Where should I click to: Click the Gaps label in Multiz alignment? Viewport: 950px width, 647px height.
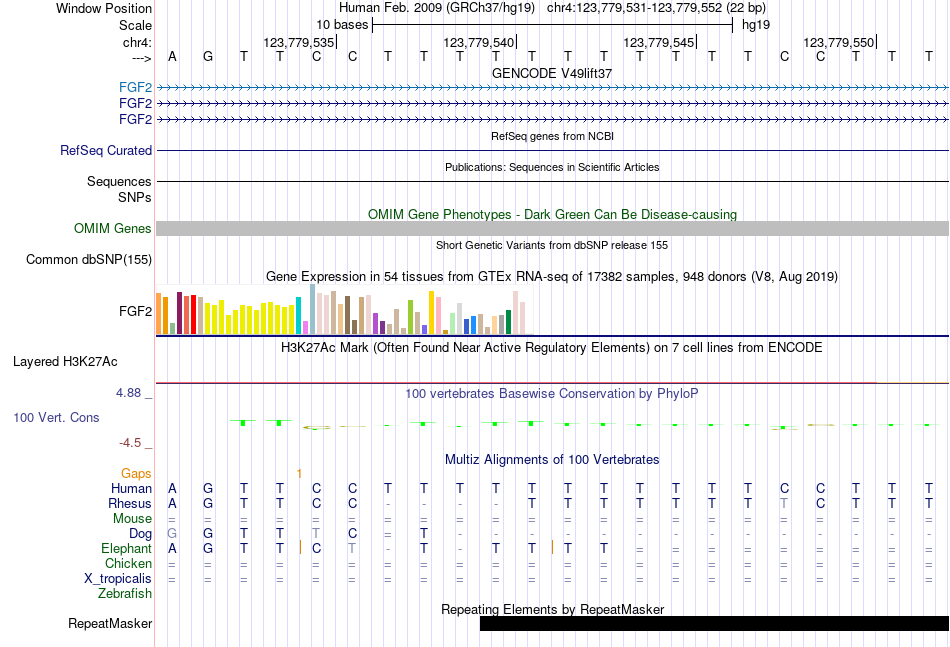136,473
